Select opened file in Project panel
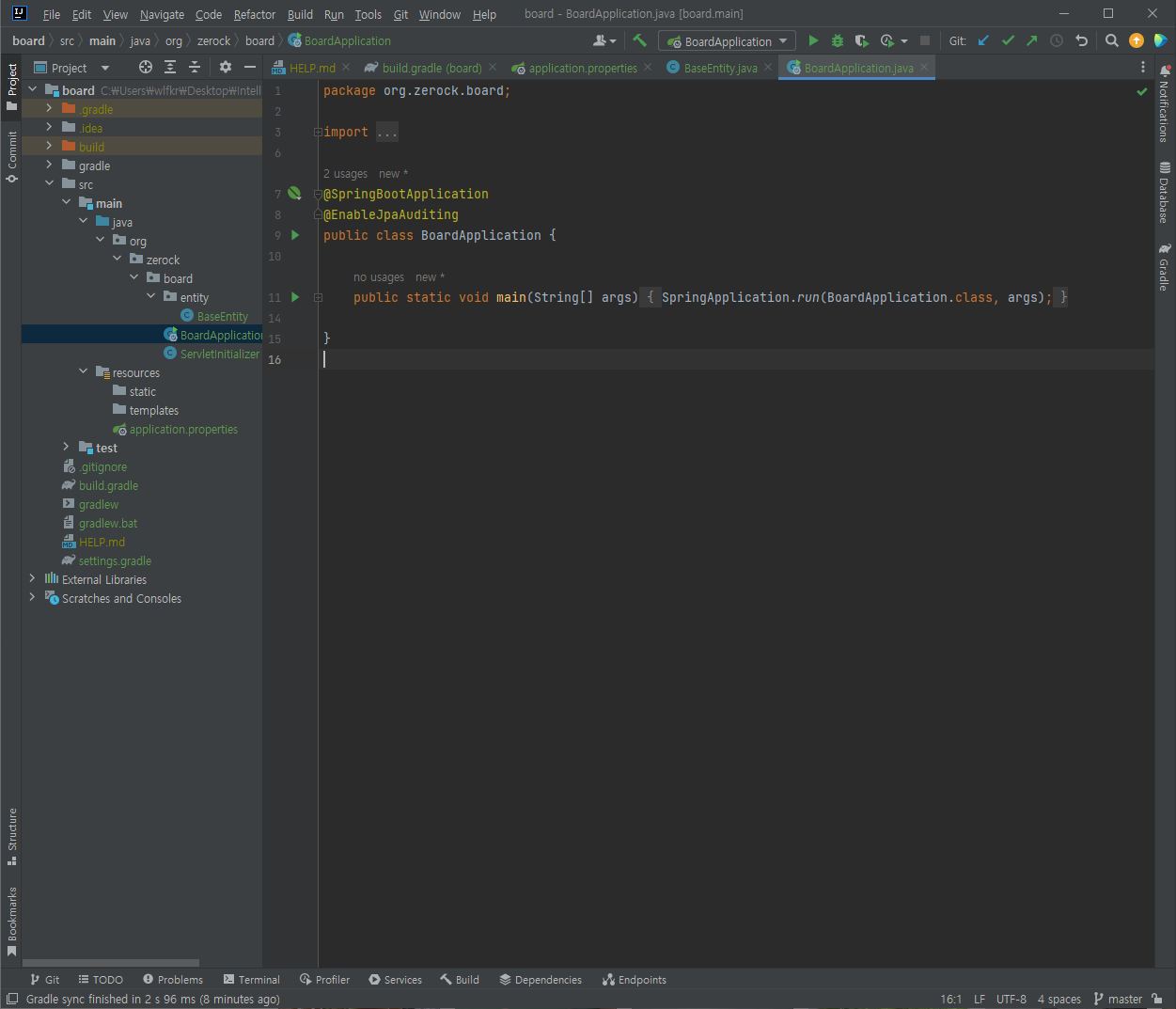 coord(145,67)
